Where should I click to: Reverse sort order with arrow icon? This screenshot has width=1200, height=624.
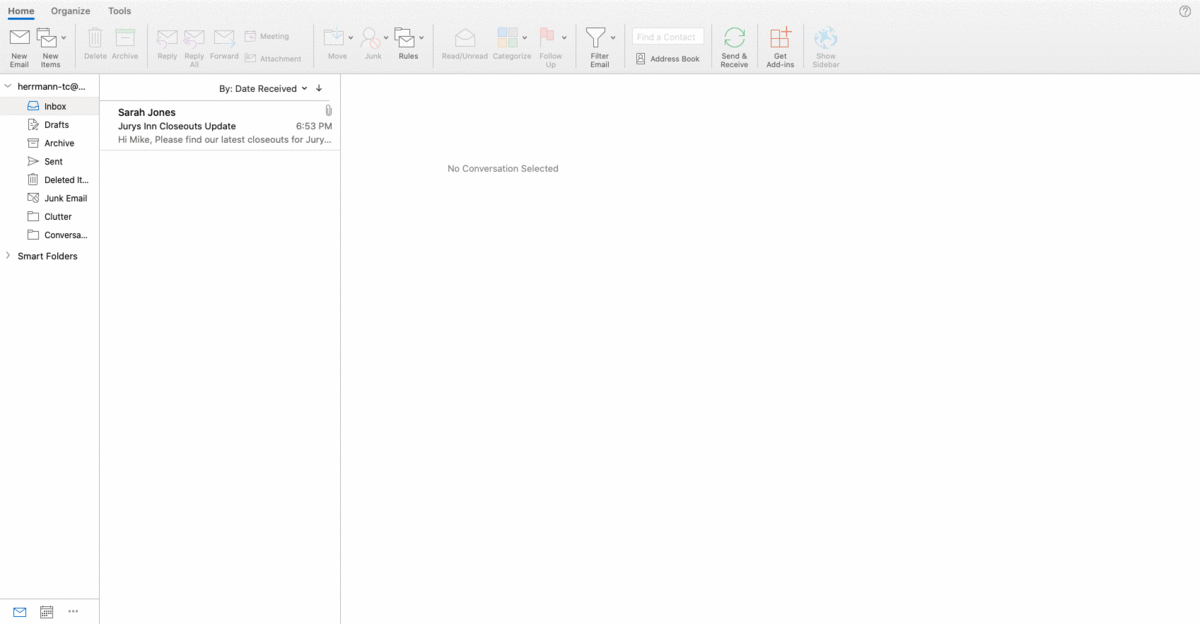tap(319, 88)
